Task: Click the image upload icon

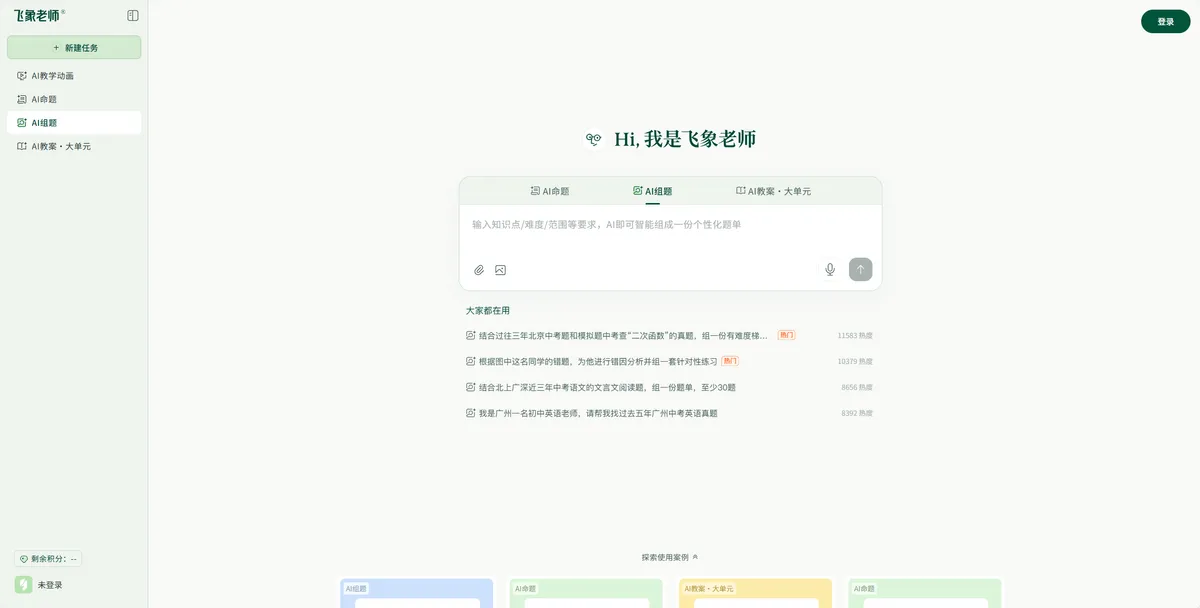Action: tap(500, 270)
